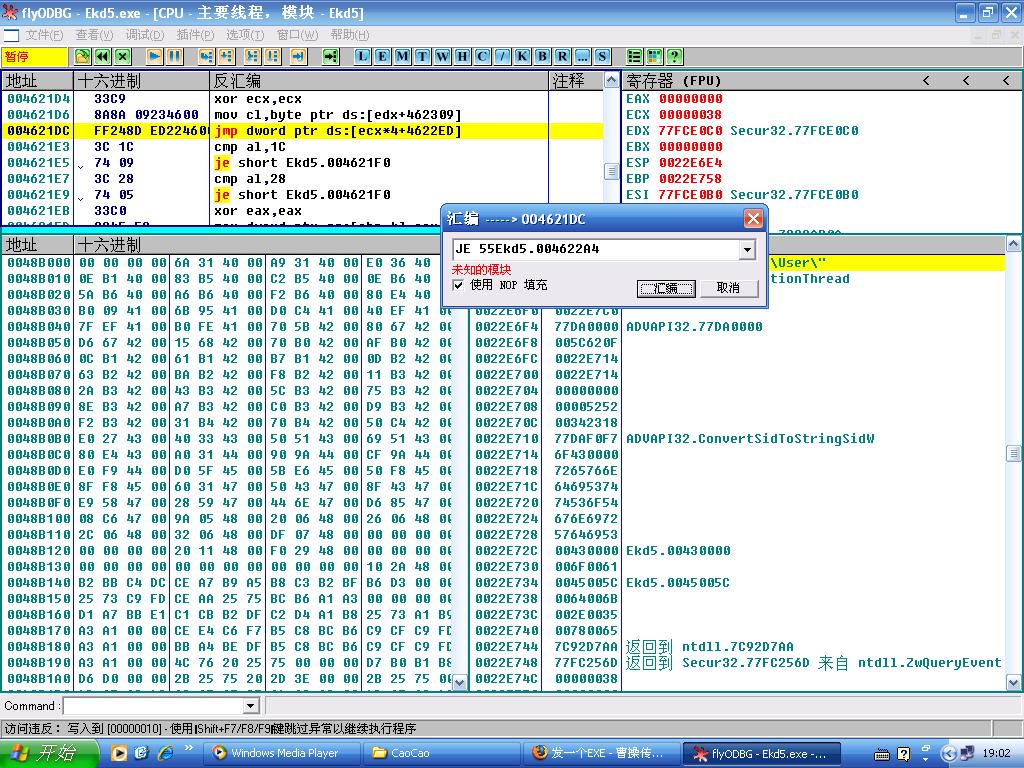Image resolution: width=1024 pixels, height=768 pixels.
Task: Uncheck the 使用 NOP 填充 checkbox
Action: coord(458,285)
